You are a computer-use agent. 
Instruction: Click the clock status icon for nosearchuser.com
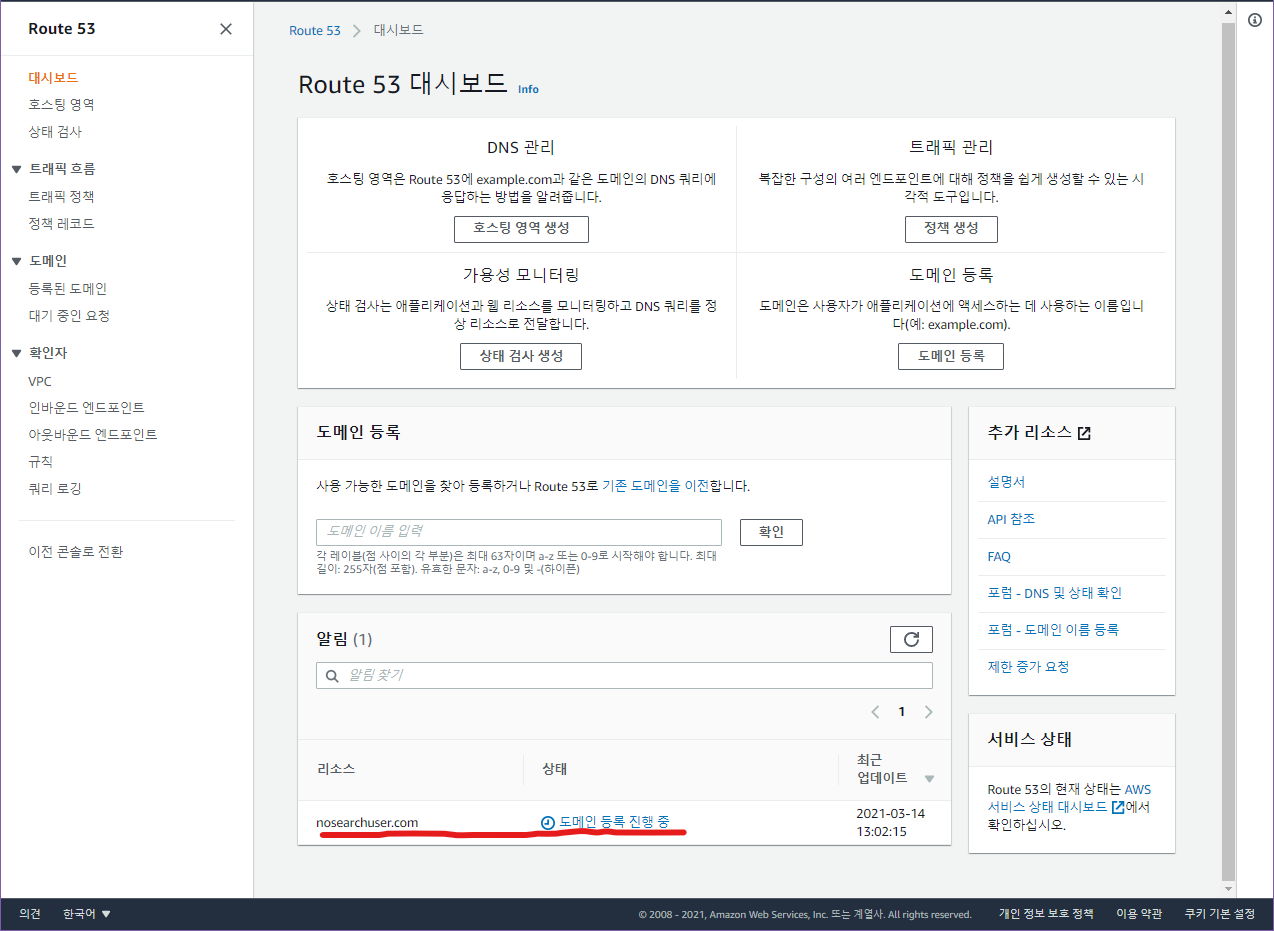(547, 822)
